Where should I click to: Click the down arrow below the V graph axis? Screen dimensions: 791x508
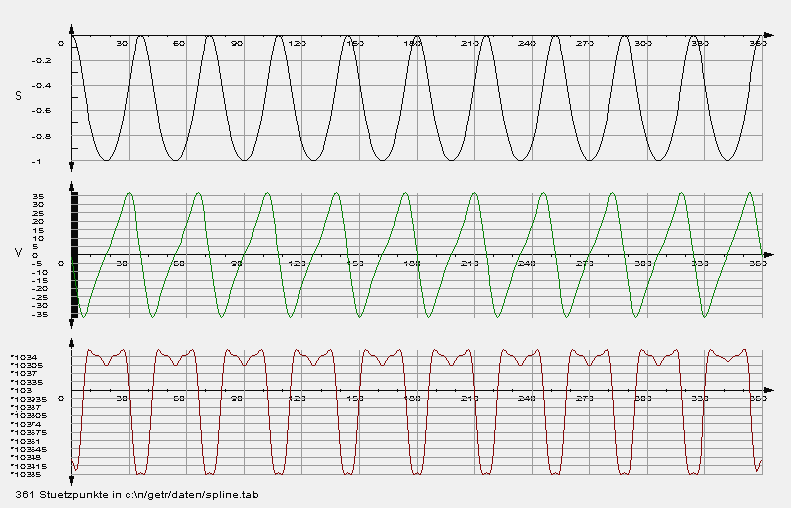click(x=72, y=323)
